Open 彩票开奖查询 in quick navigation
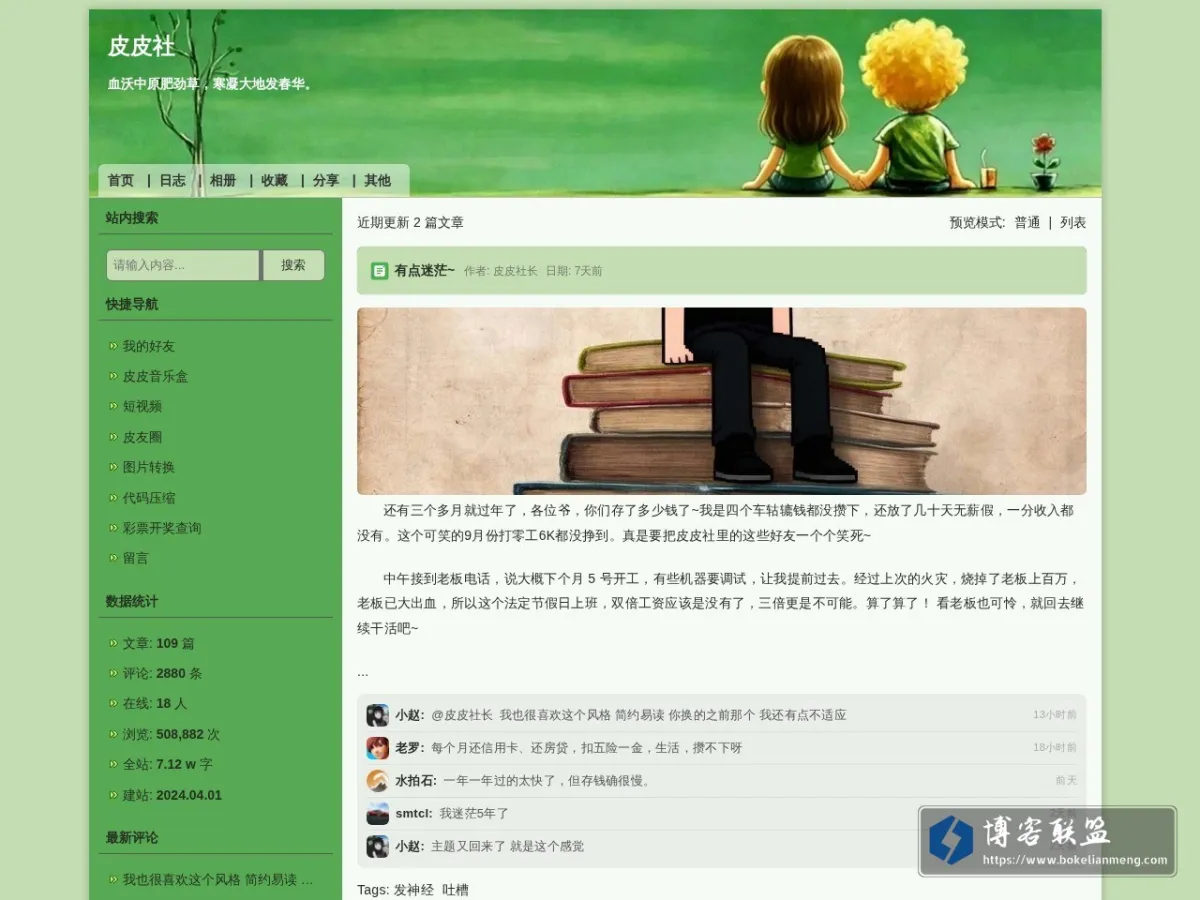 click(x=161, y=527)
